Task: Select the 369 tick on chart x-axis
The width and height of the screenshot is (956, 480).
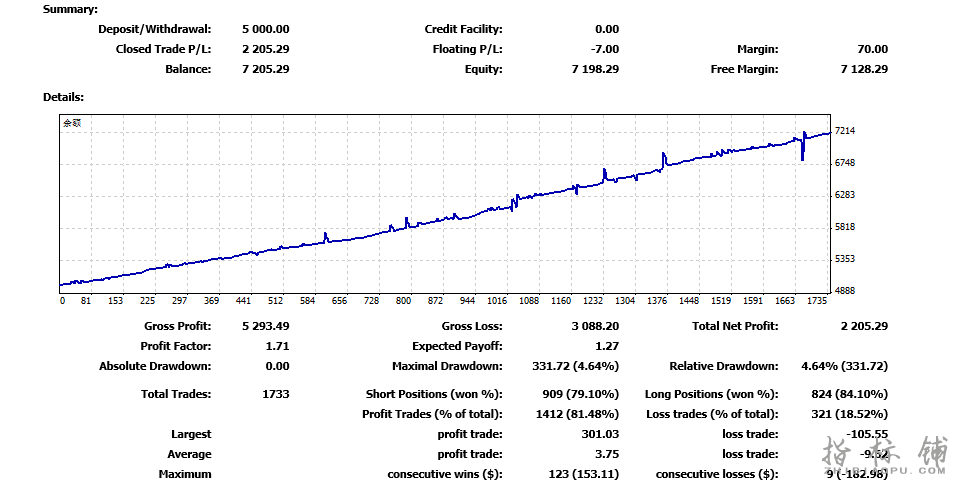Action: tap(212, 301)
